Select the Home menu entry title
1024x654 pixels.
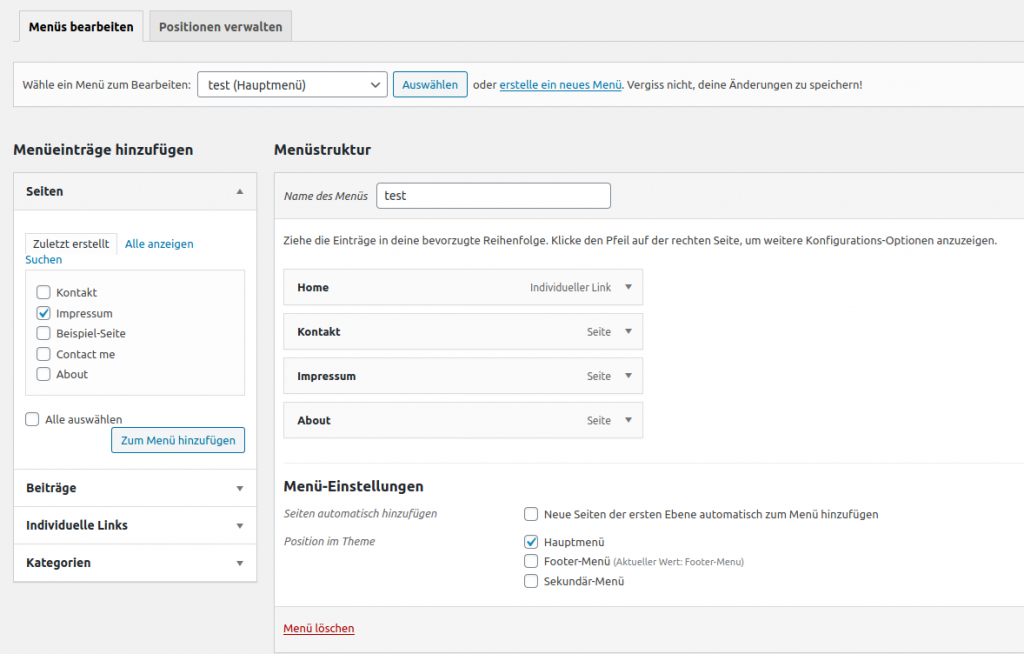pyautogui.click(x=313, y=287)
